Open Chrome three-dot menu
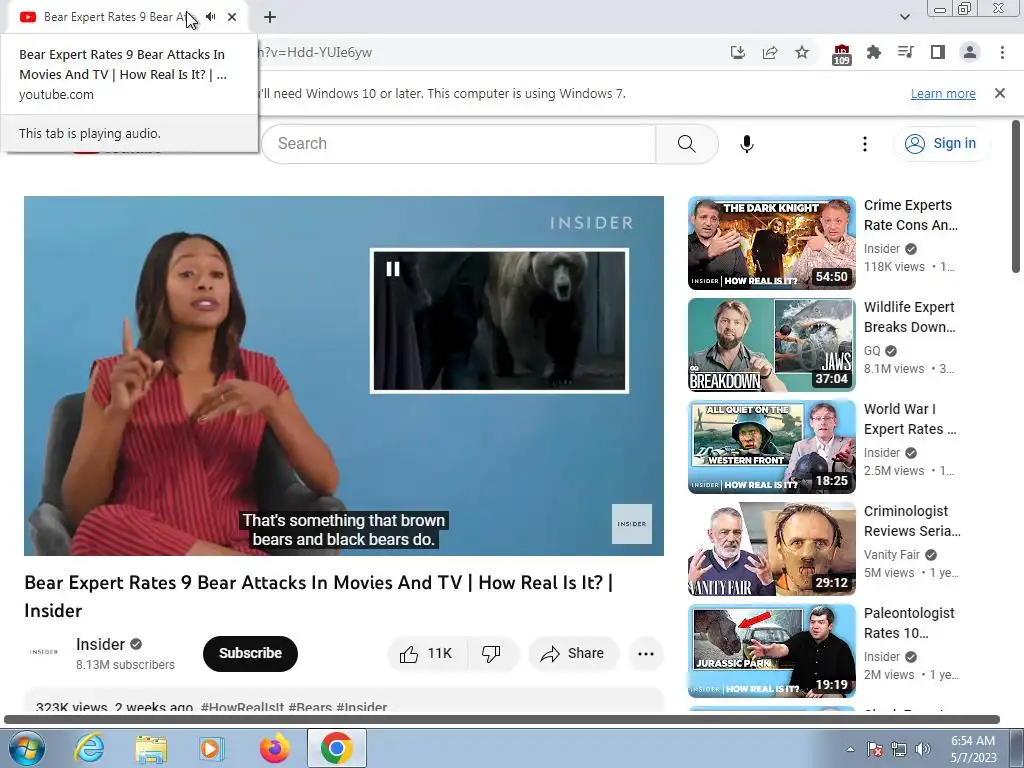 pos(1002,52)
